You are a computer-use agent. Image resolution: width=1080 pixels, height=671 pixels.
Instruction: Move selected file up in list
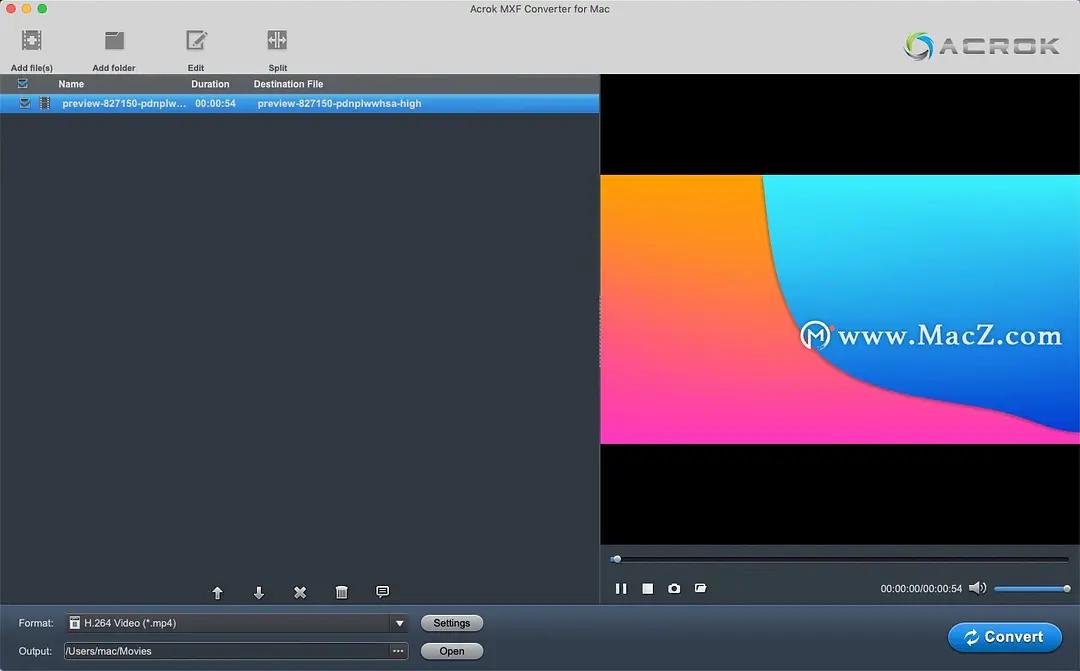tap(217, 593)
